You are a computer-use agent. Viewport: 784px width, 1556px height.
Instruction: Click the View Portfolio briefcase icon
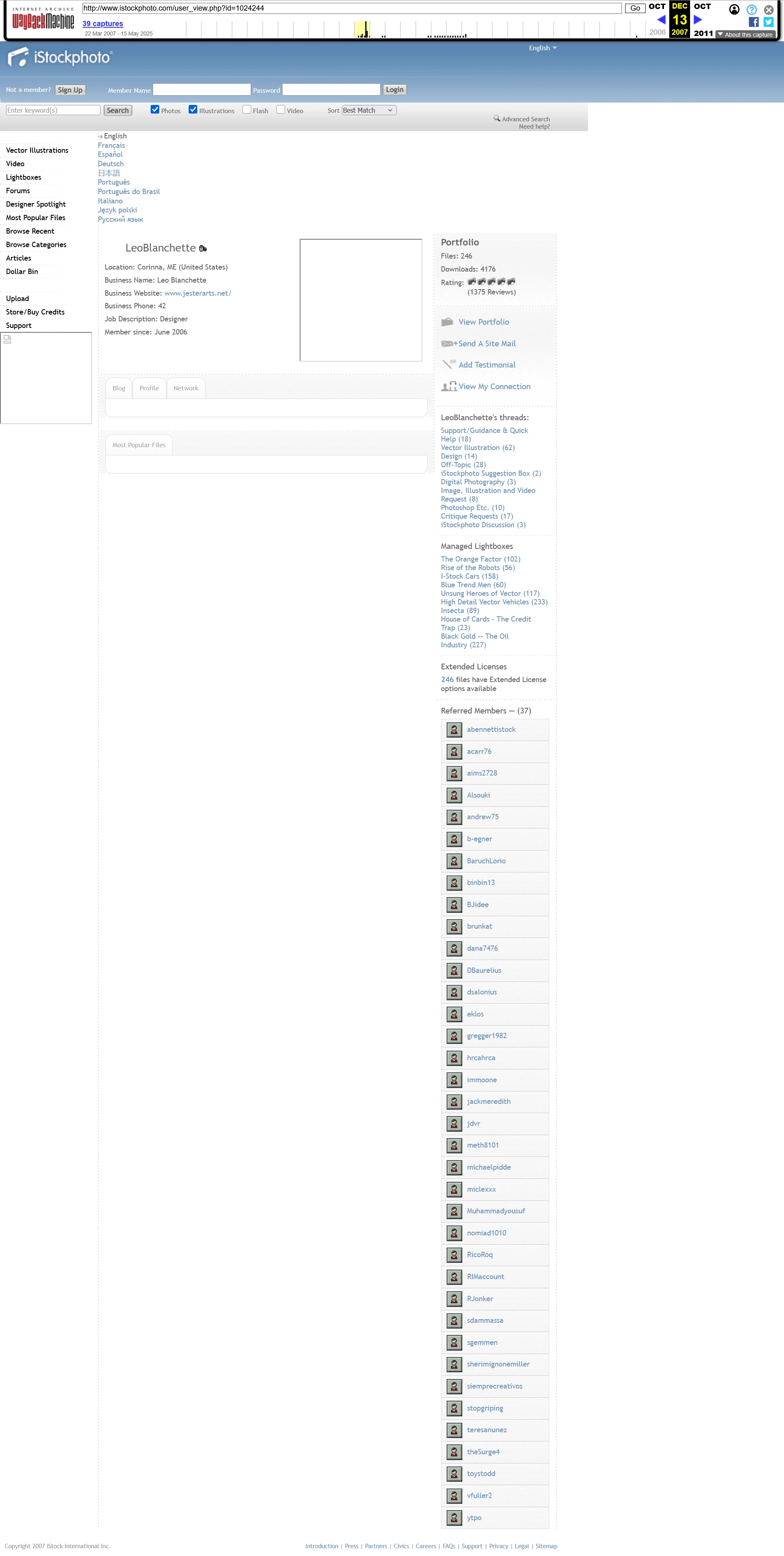[447, 322]
